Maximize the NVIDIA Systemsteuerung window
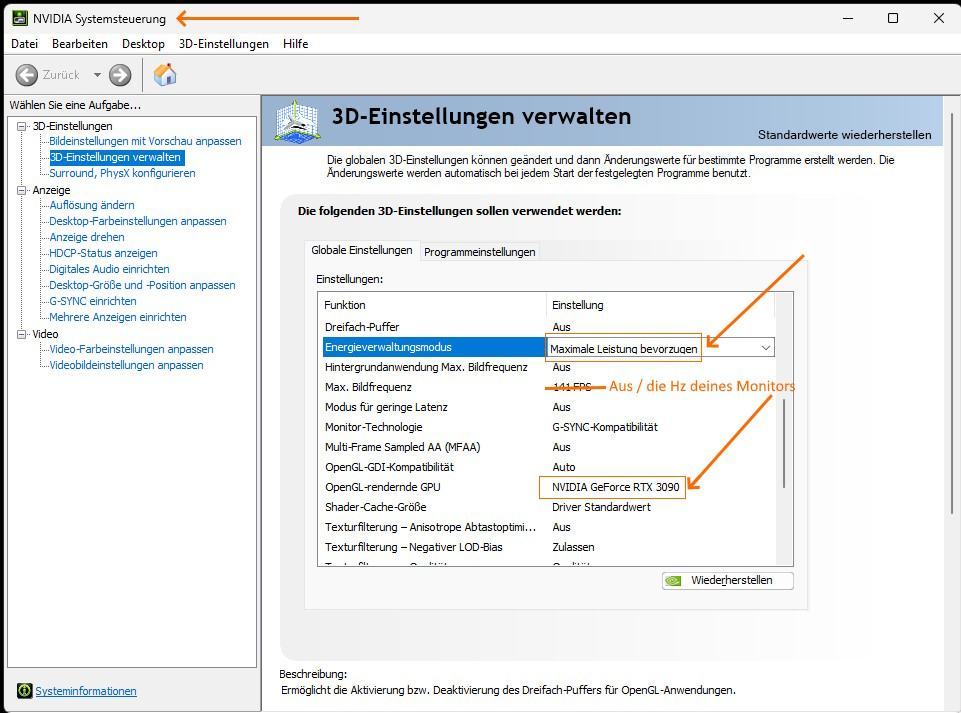Viewport: 961px width, 713px height. tap(893, 18)
